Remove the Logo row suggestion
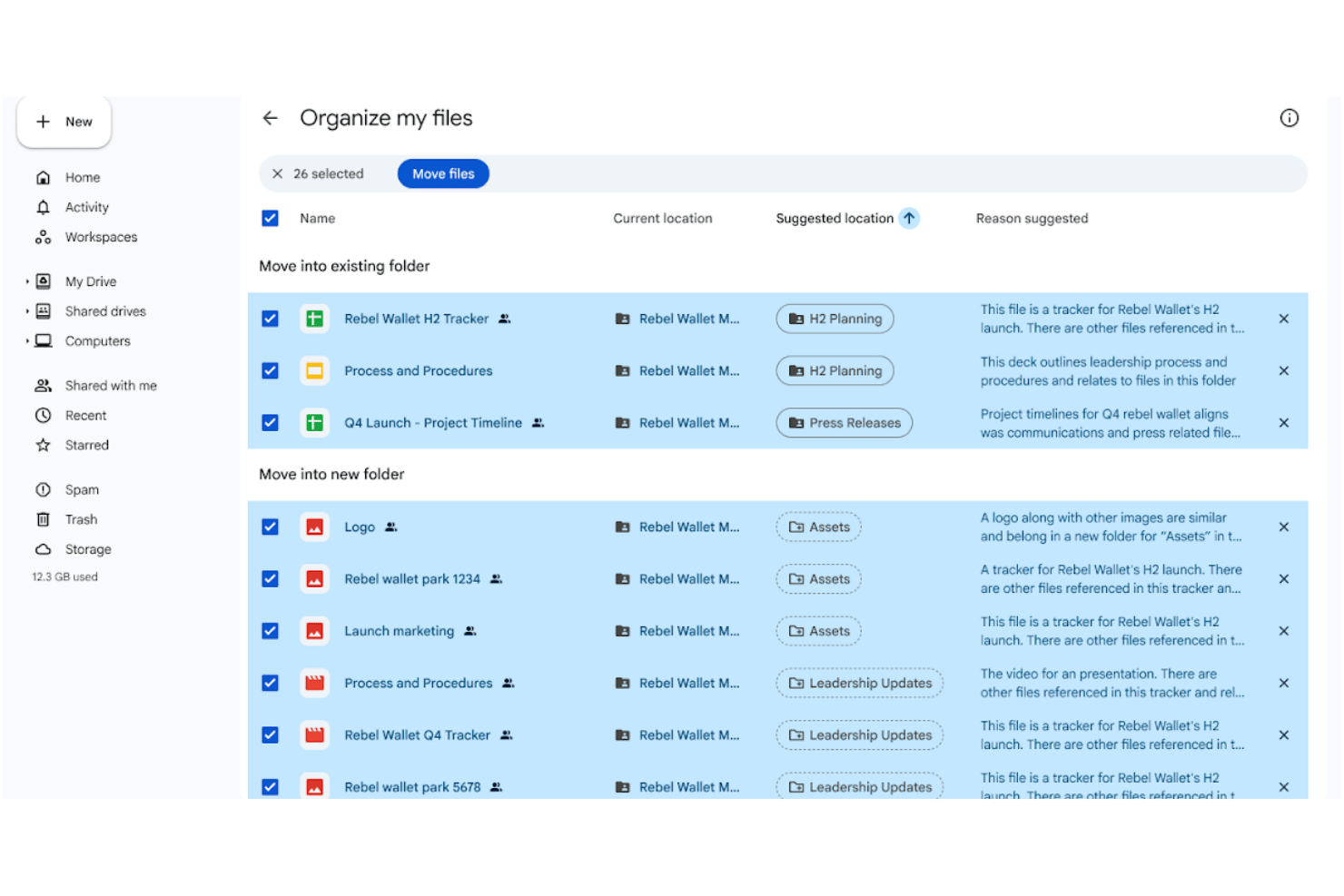This screenshot has height=896, width=1344. point(1284,527)
